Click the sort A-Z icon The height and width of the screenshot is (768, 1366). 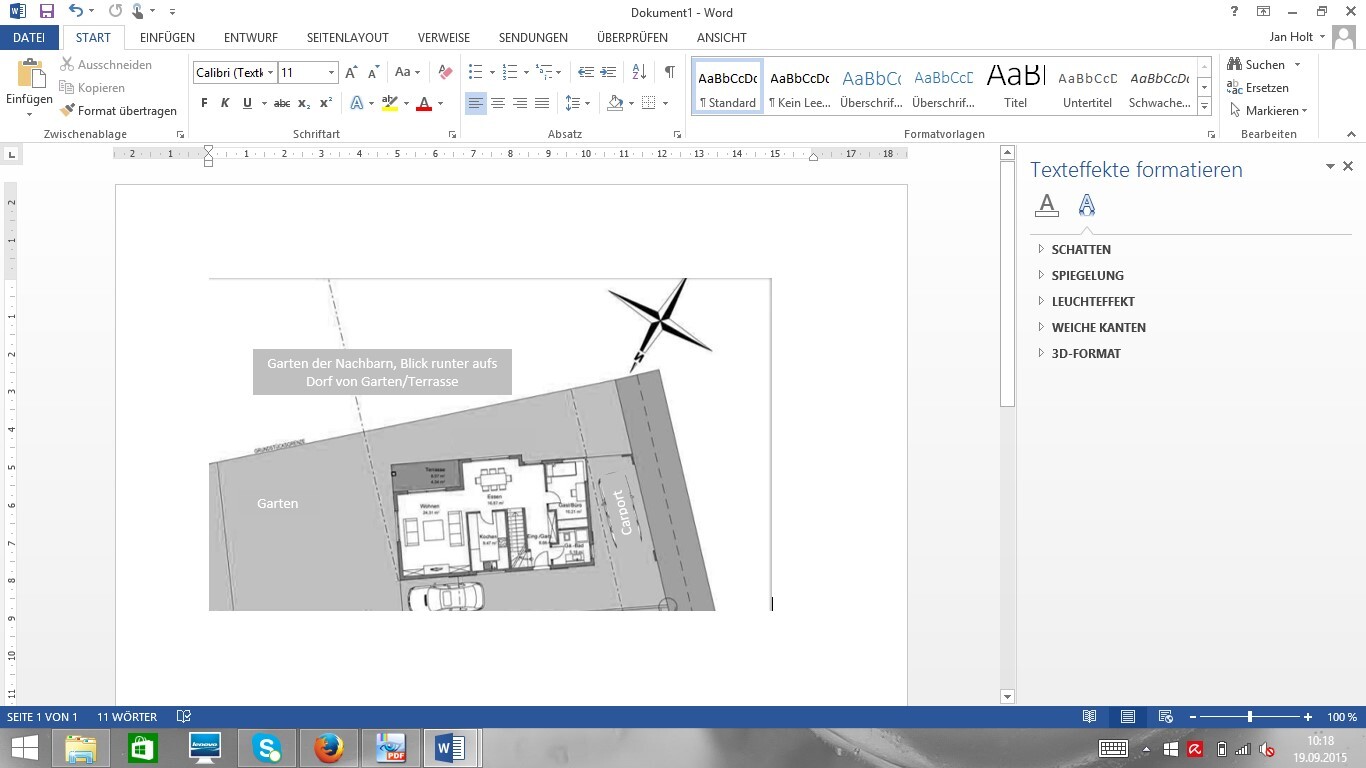(640, 73)
